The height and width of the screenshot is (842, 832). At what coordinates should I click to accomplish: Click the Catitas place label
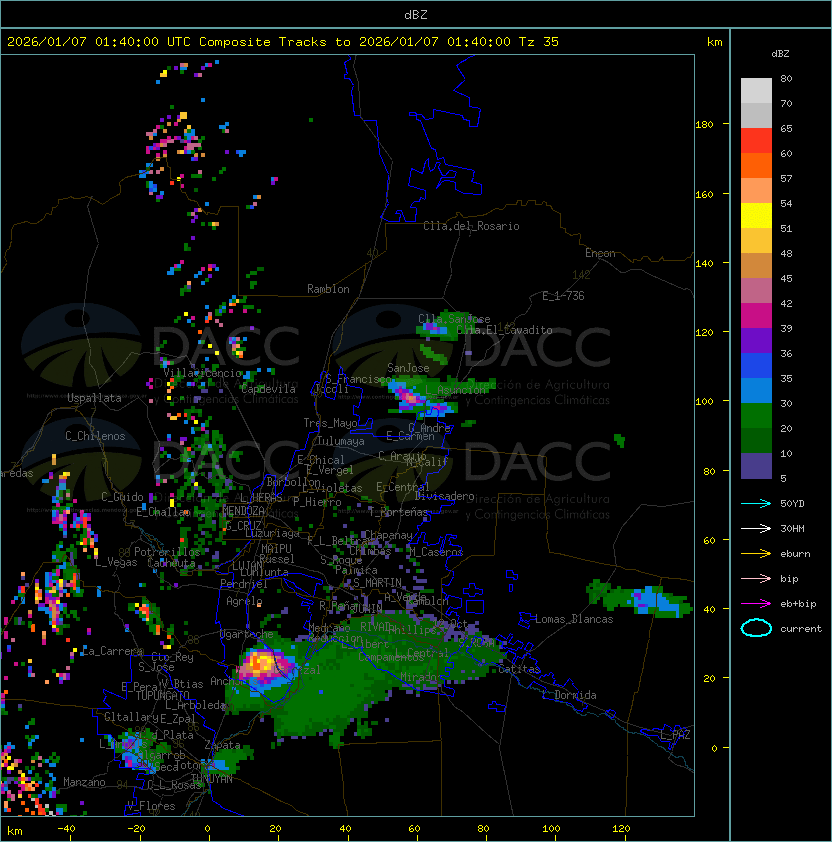click(x=519, y=669)
